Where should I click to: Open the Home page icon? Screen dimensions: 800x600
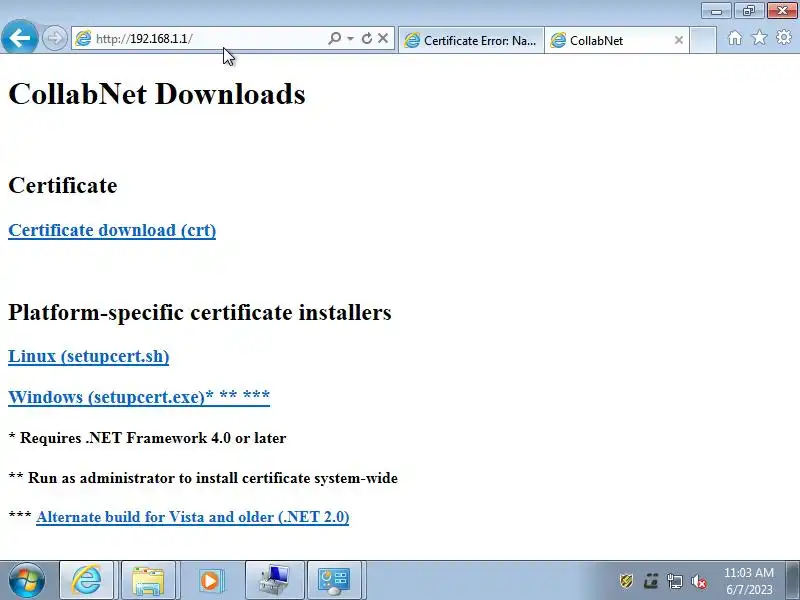click(735, 38)
